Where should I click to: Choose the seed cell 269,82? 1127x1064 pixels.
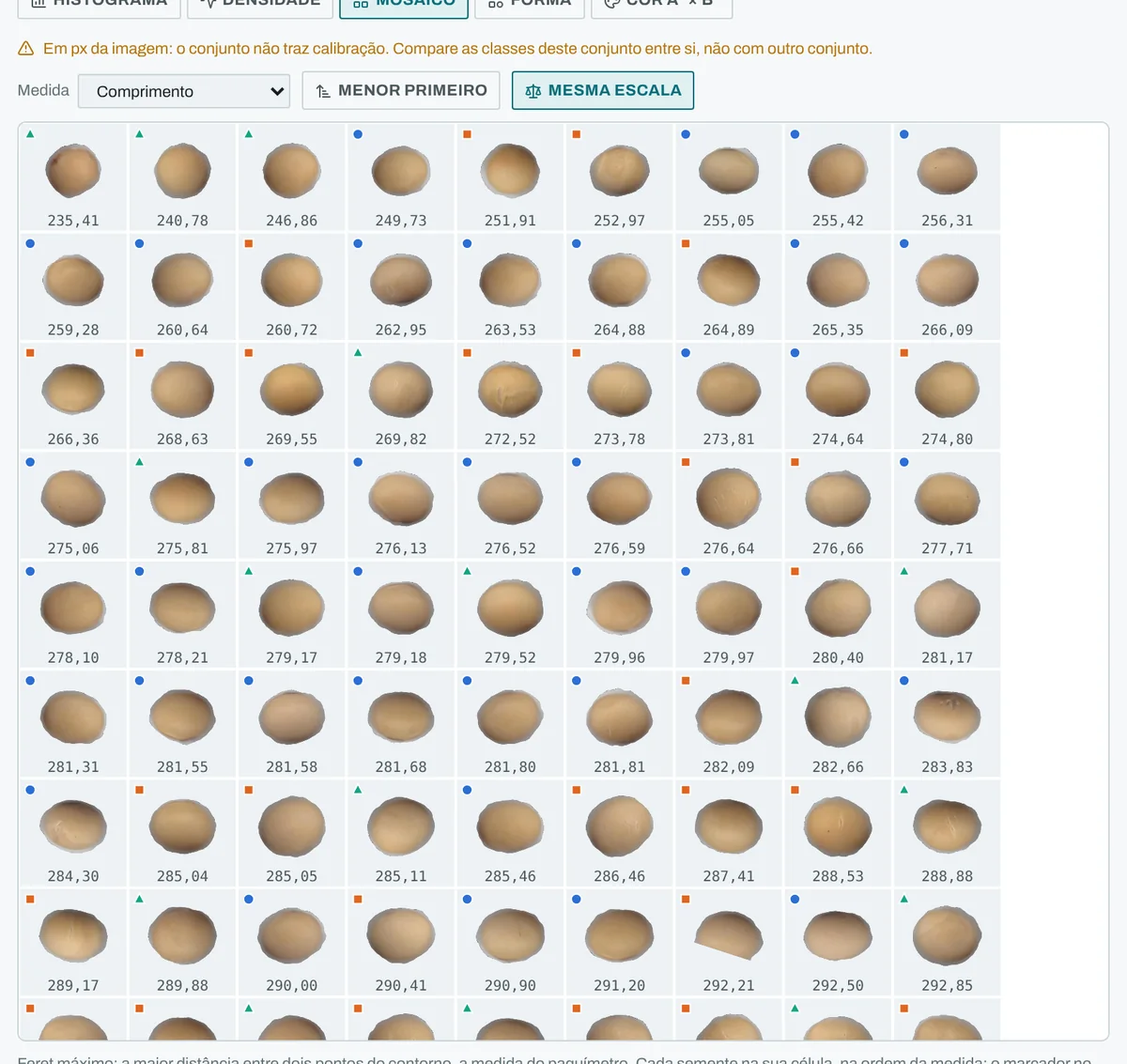401,396
